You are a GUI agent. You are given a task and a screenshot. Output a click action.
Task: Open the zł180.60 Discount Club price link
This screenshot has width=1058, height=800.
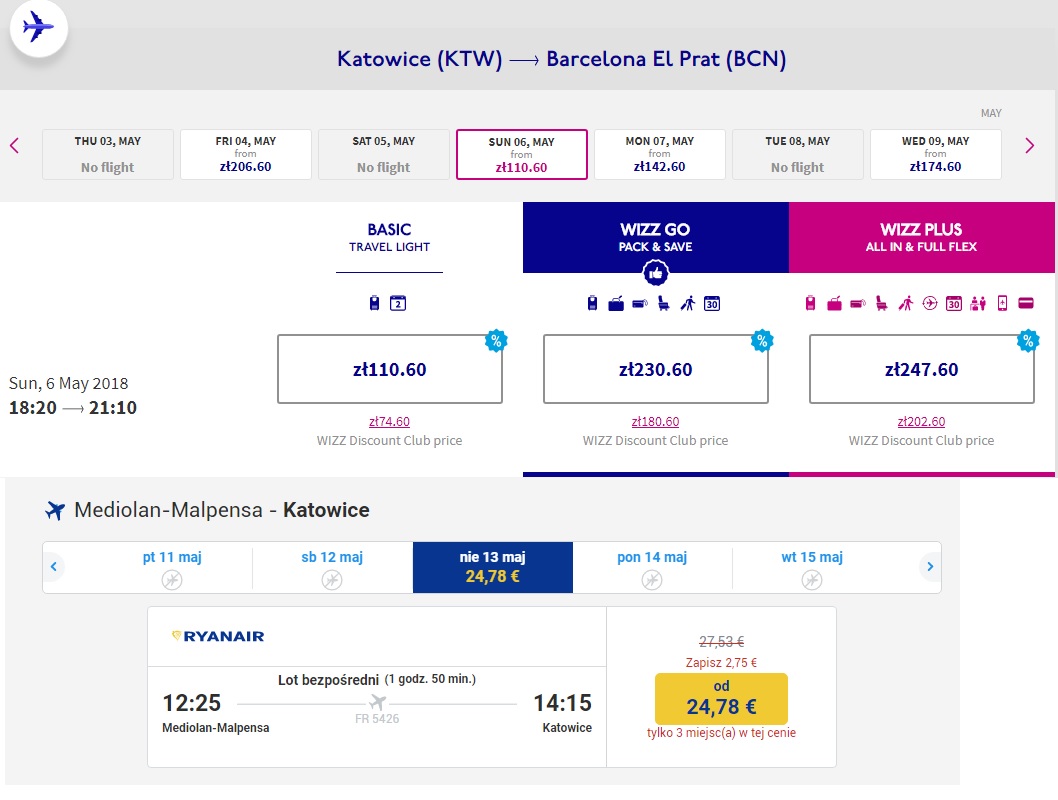655,422
